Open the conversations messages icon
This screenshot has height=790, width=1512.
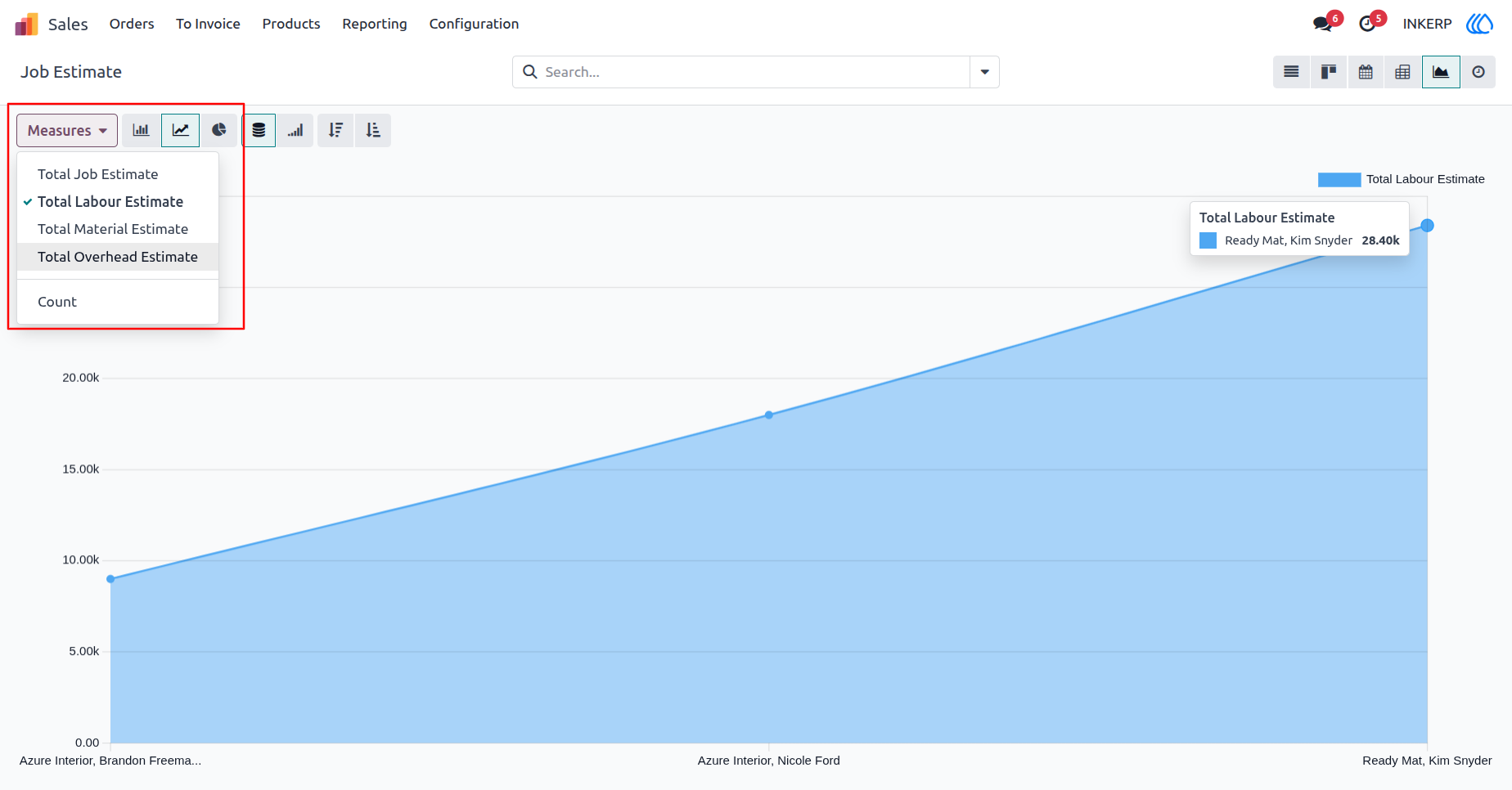click(x=1323, y=24)
